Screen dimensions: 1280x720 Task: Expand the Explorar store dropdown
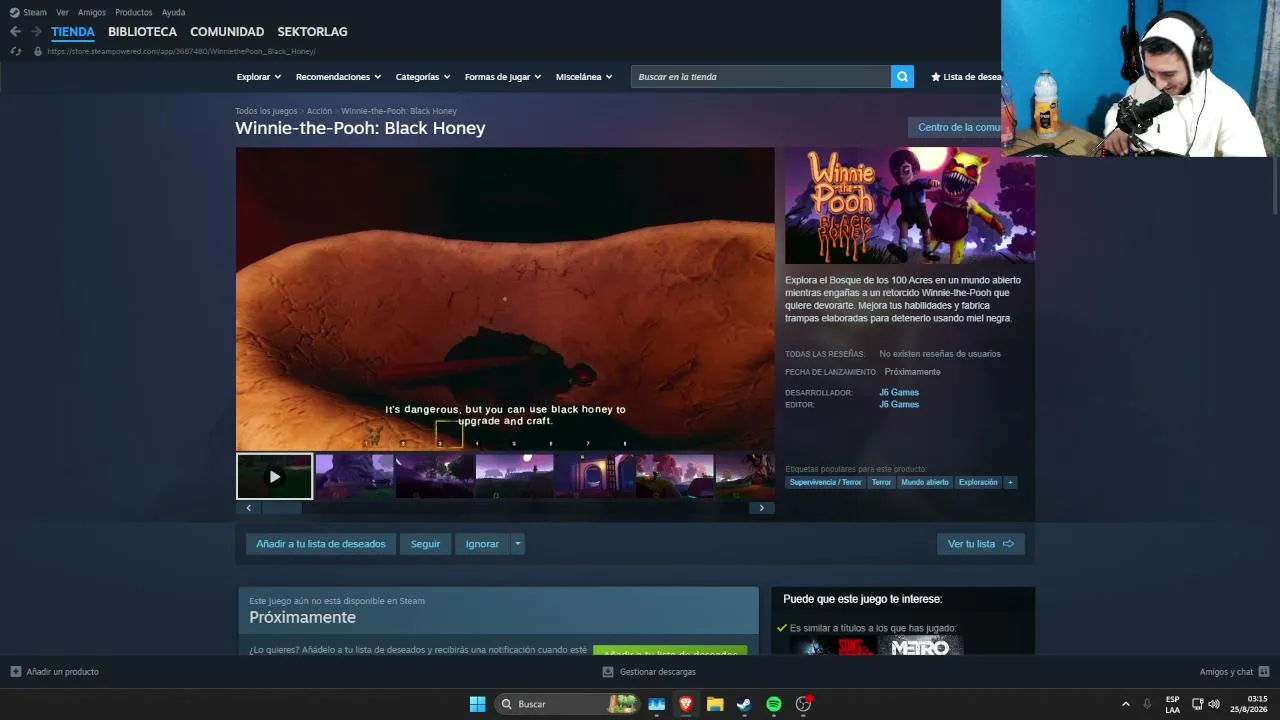259,77
